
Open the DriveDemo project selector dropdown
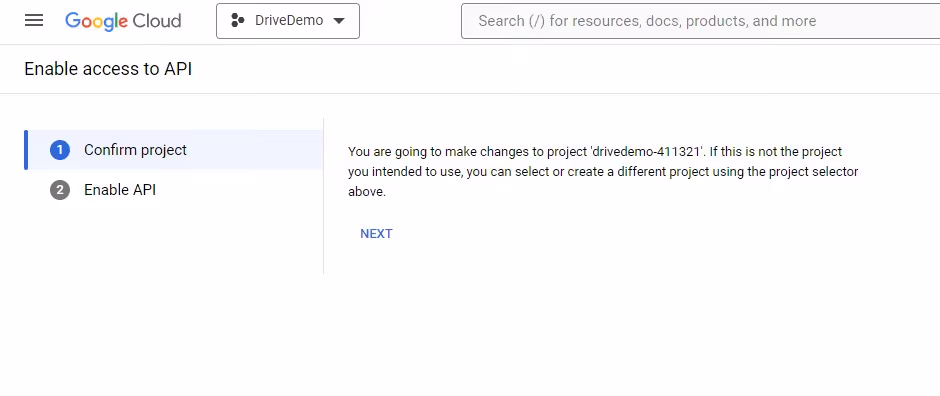pos(288,21)
